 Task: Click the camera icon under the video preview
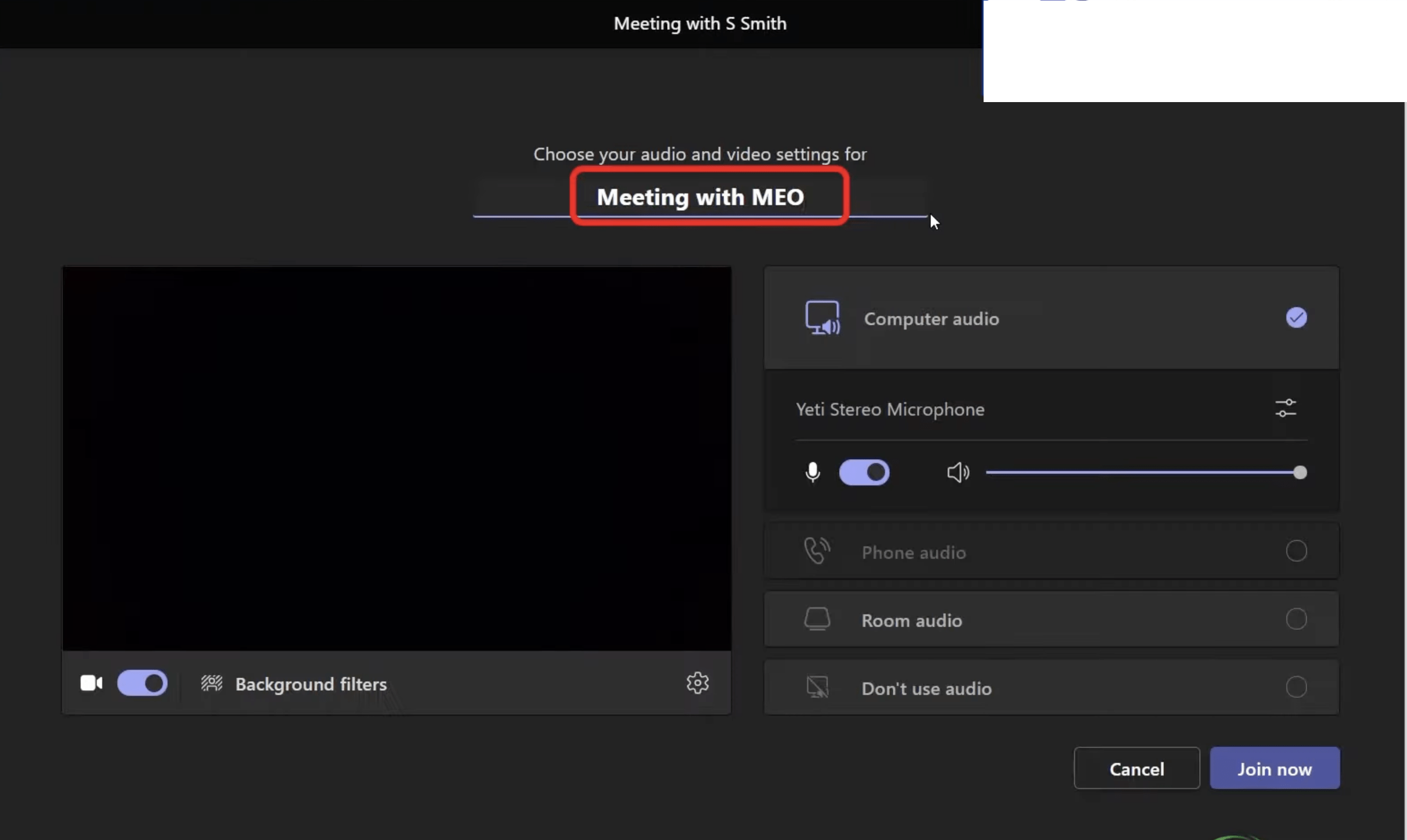(x=91, y=683)
